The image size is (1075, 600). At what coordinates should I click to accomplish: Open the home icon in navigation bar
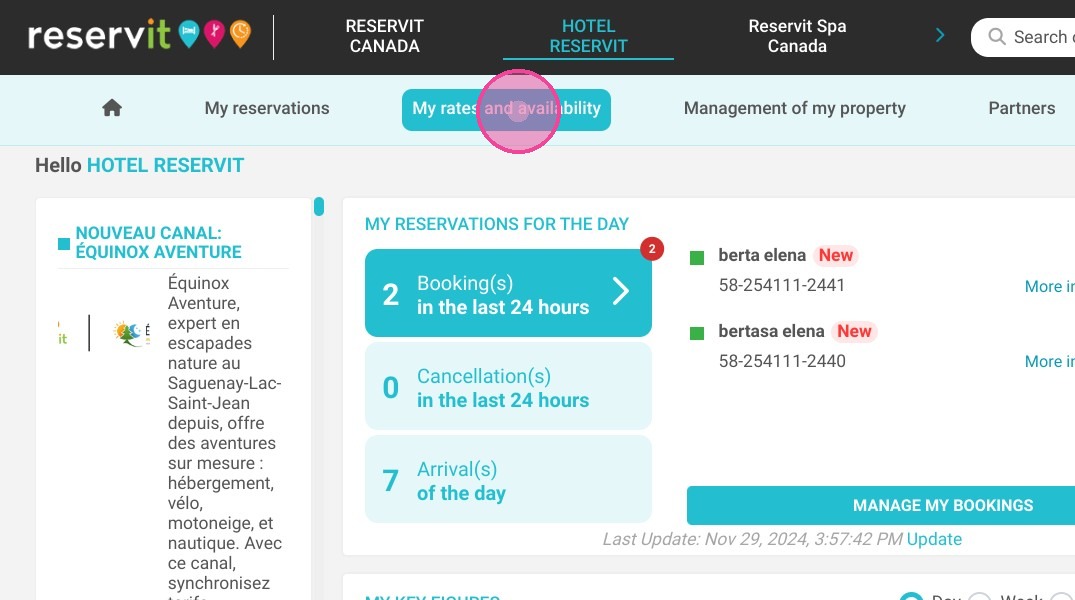click(112, 108)
